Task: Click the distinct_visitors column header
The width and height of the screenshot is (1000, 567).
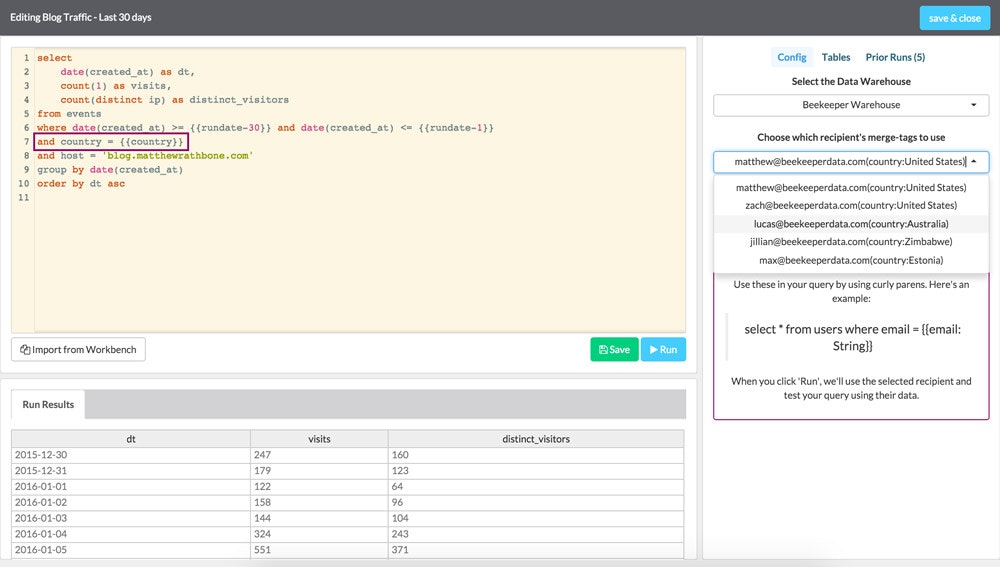Action: (536, 438)
